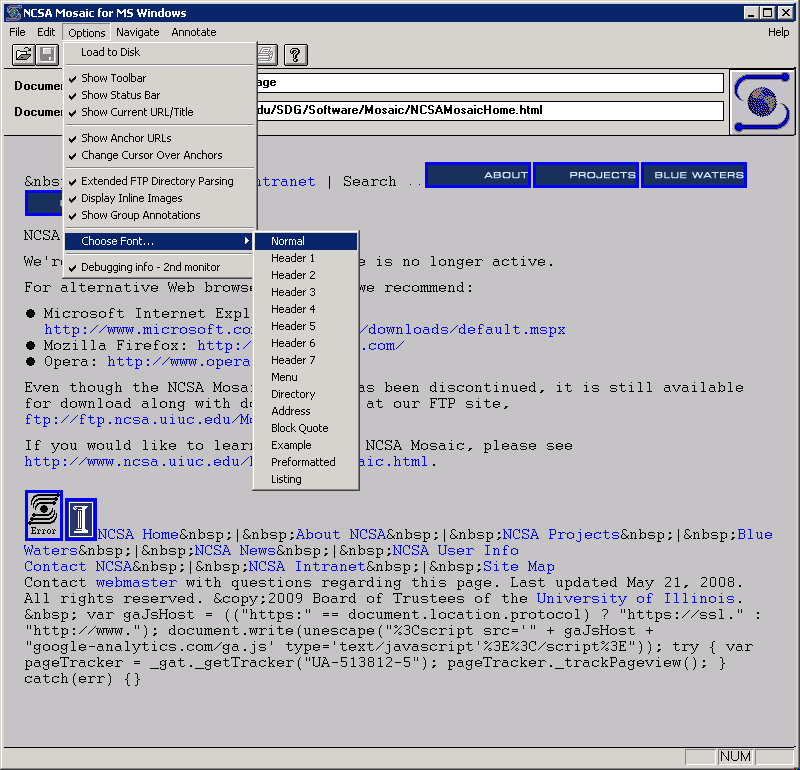Image resolution: width=800 pixels, height=770 pixels.
Task: Choose Address font style
Action: (306, 411)
